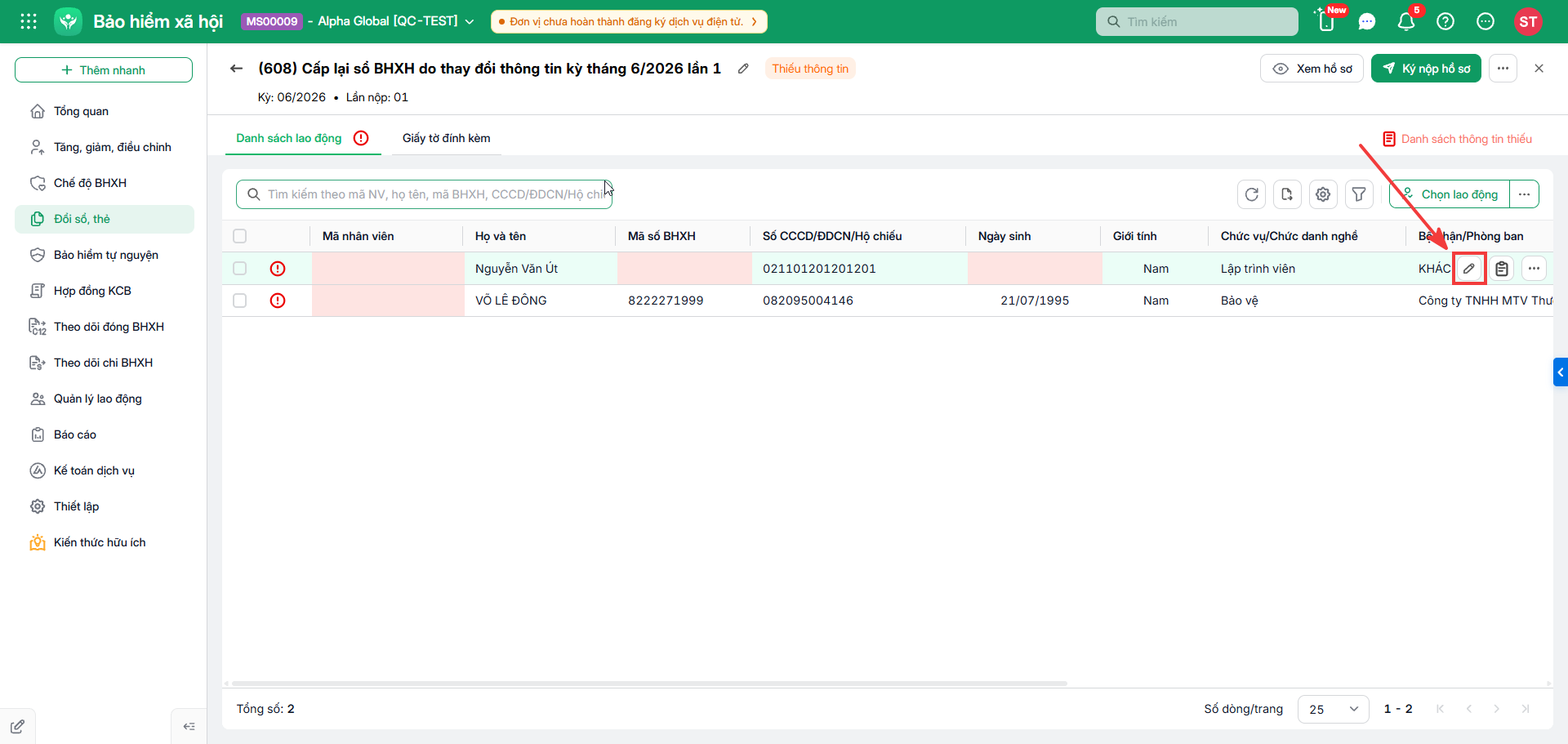Collapse the left sidebar
This screenshot has height=744, width=1568.
click(189, 726)
